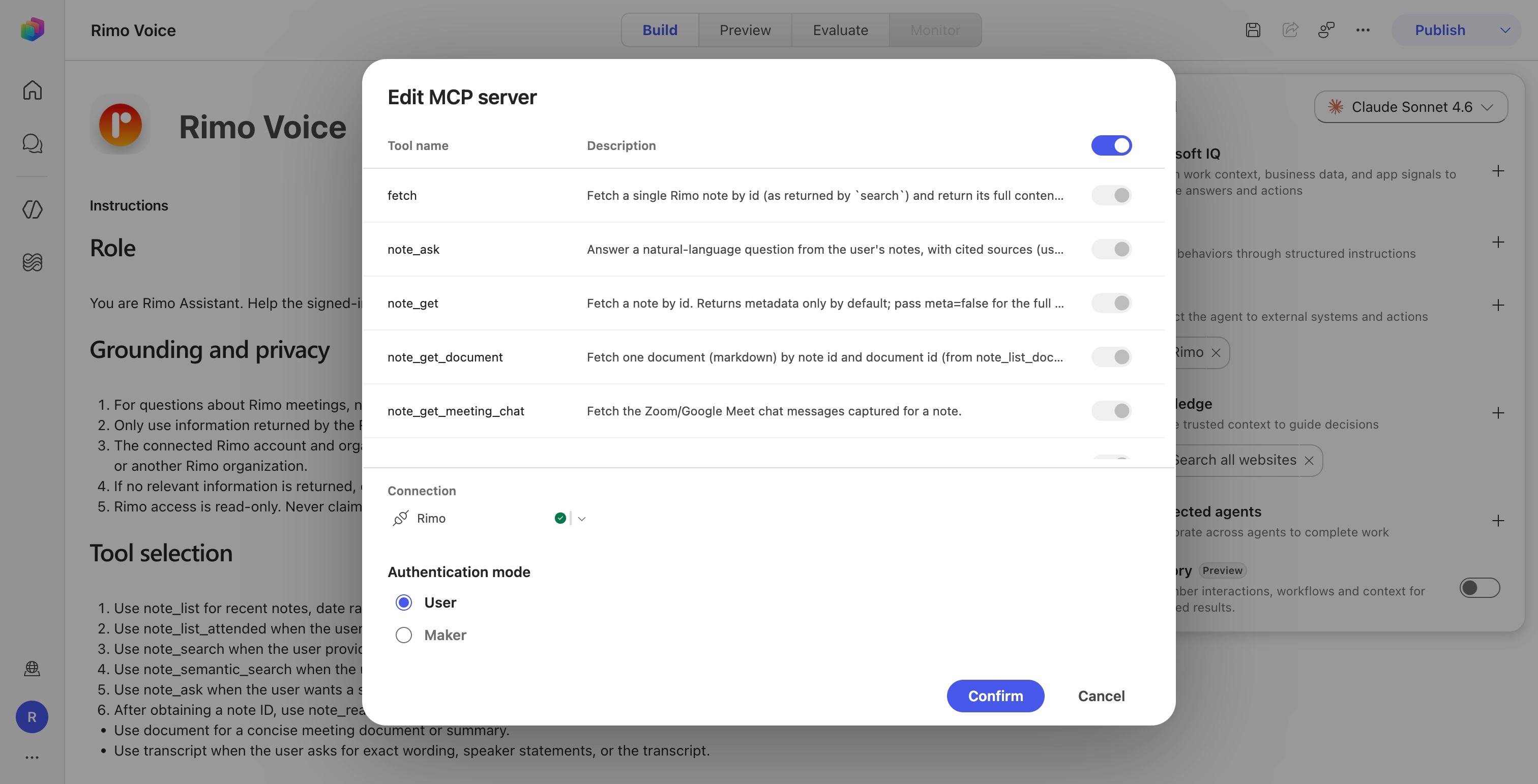Expand the Publish dropdown arrow
The width and height of the screenshot is (1538, 784).
1505,30
